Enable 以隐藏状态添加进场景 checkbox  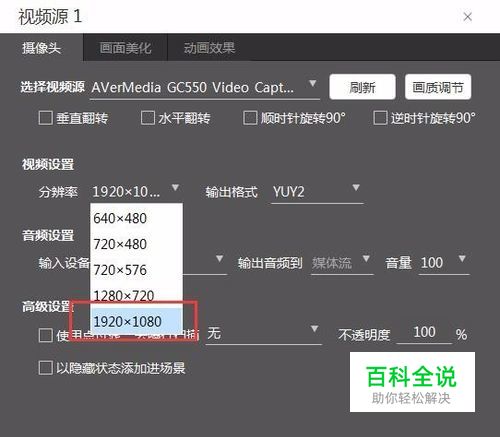click(x=46, y=368)
